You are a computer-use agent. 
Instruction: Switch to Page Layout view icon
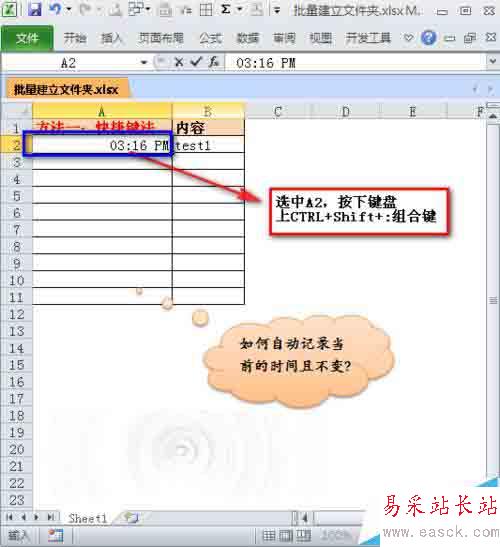point(286,535)
